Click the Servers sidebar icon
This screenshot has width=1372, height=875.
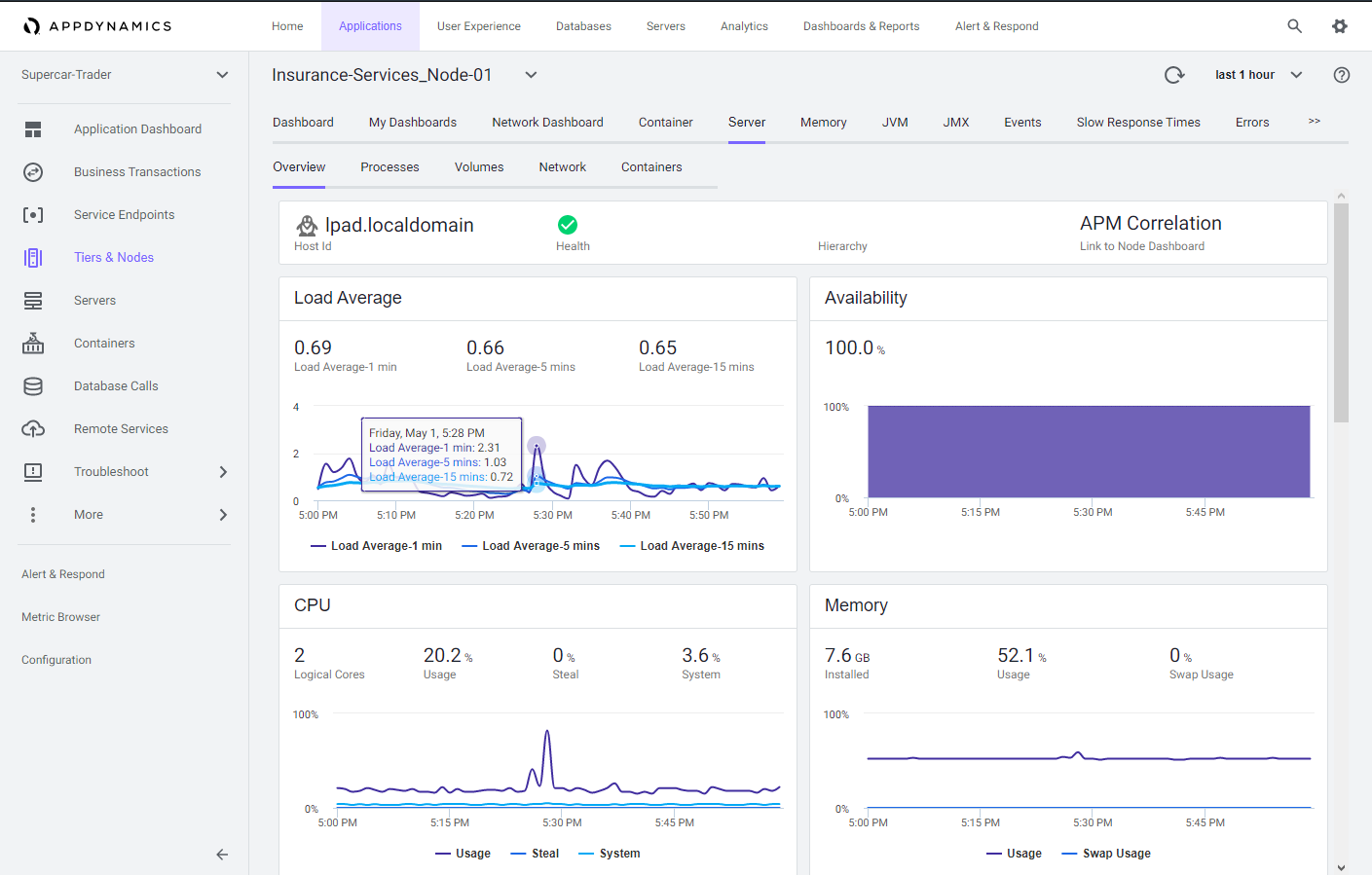(33, 301)
